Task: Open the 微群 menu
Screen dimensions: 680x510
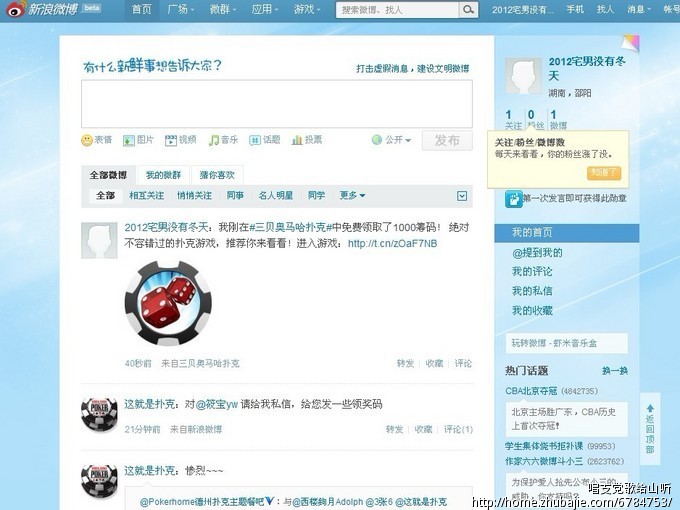Action: point(222,10)
